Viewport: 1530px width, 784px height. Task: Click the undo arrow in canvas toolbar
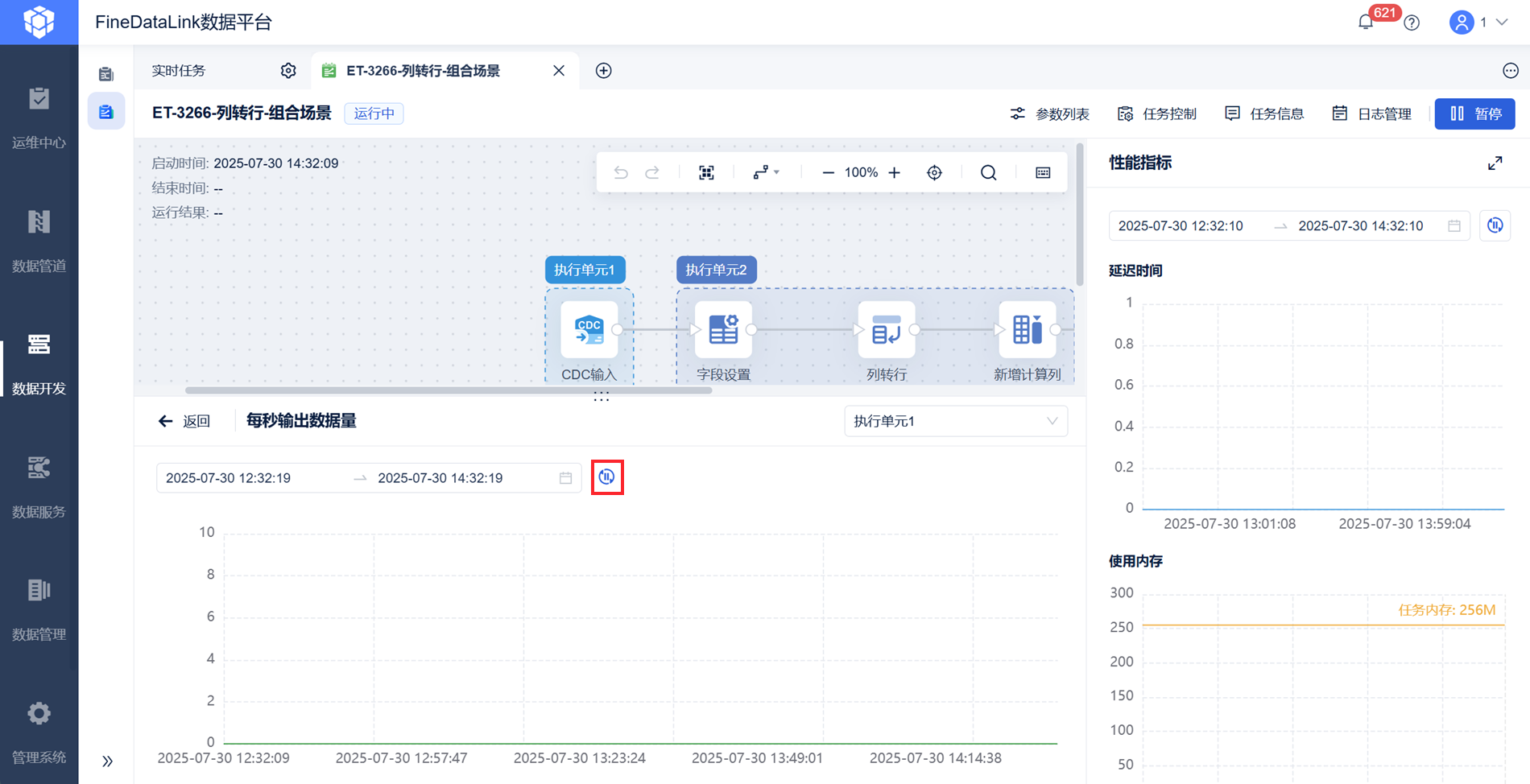point(621,172)
